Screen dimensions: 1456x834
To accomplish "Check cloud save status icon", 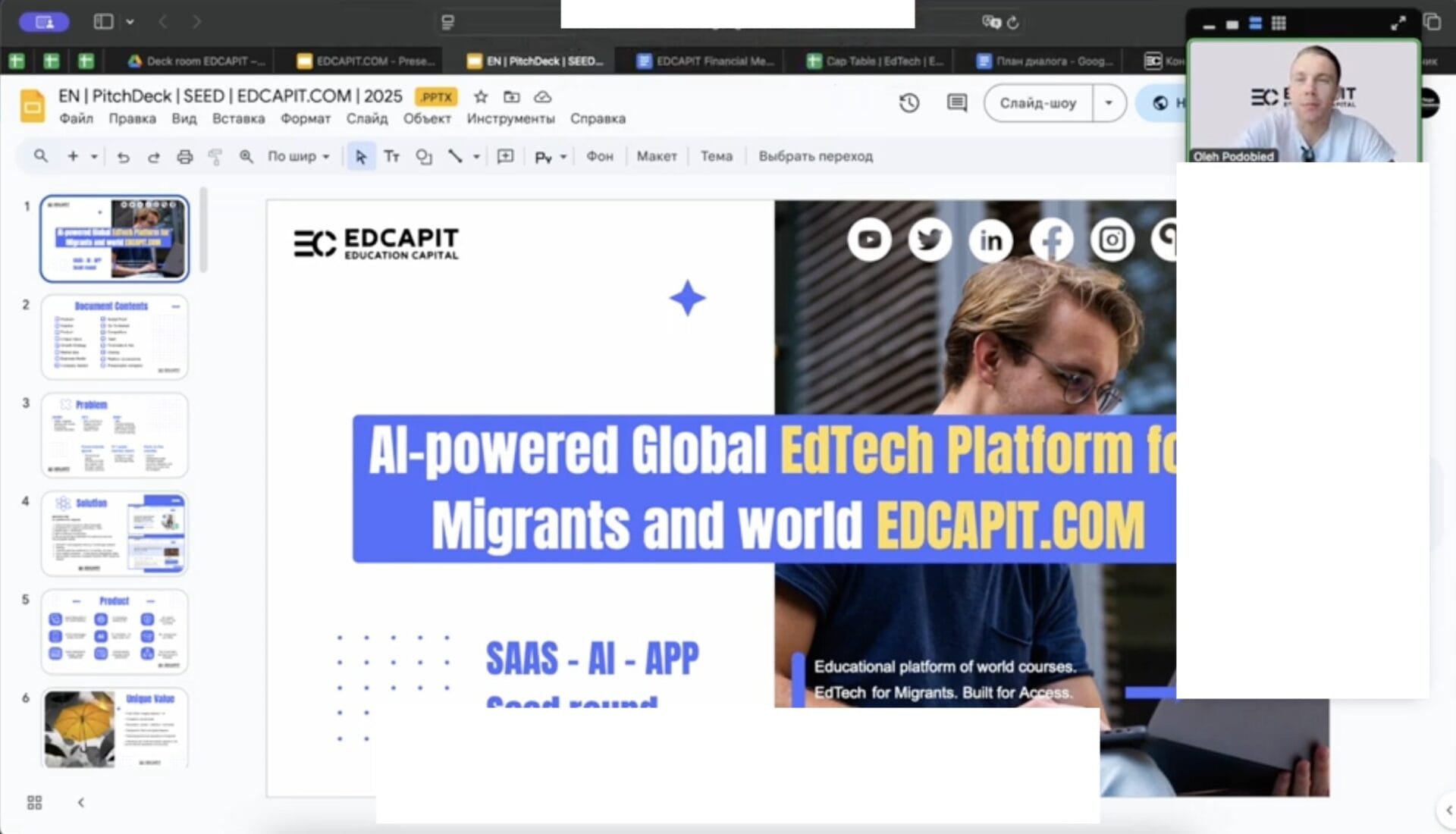I will pos(542,97).
